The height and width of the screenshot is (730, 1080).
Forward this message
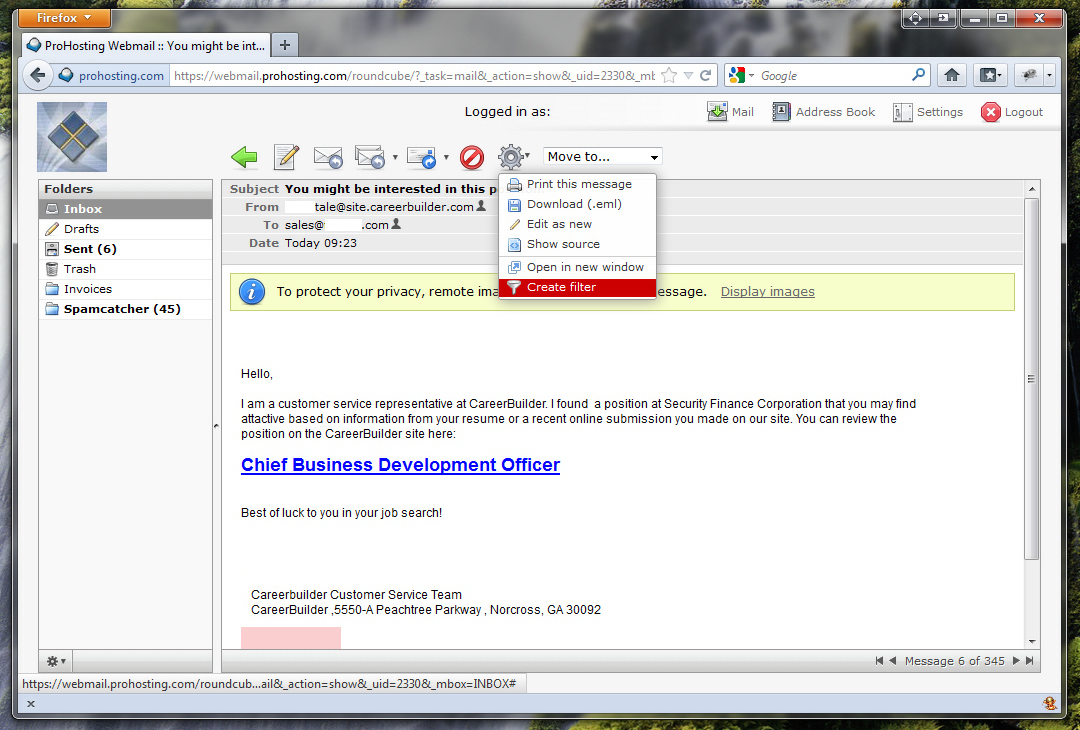[422, 157]
